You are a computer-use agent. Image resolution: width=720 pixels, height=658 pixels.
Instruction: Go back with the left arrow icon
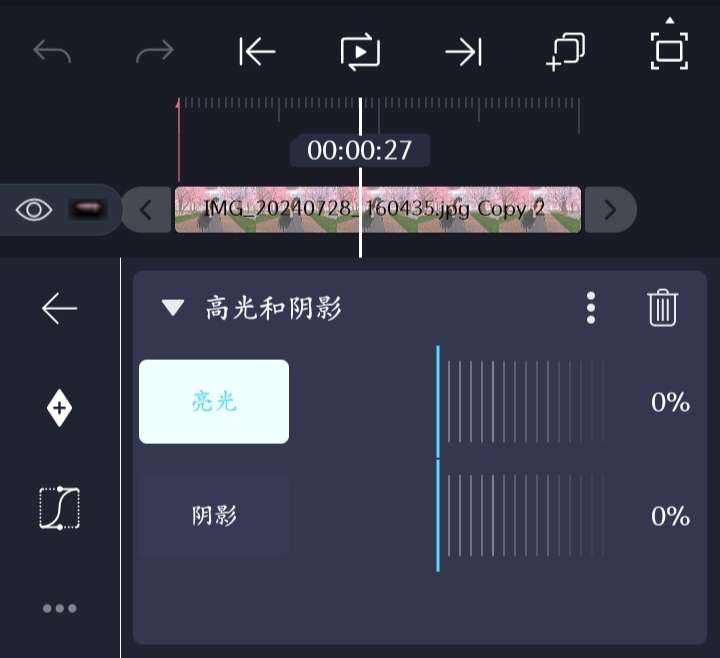[59, 308]
